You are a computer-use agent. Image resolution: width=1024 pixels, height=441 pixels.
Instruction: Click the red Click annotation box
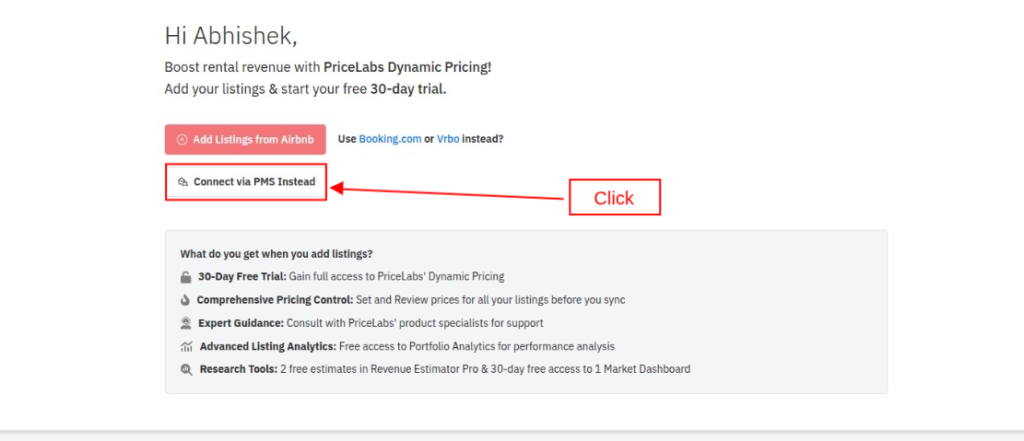pyautogui.click(x=614, y=198)
